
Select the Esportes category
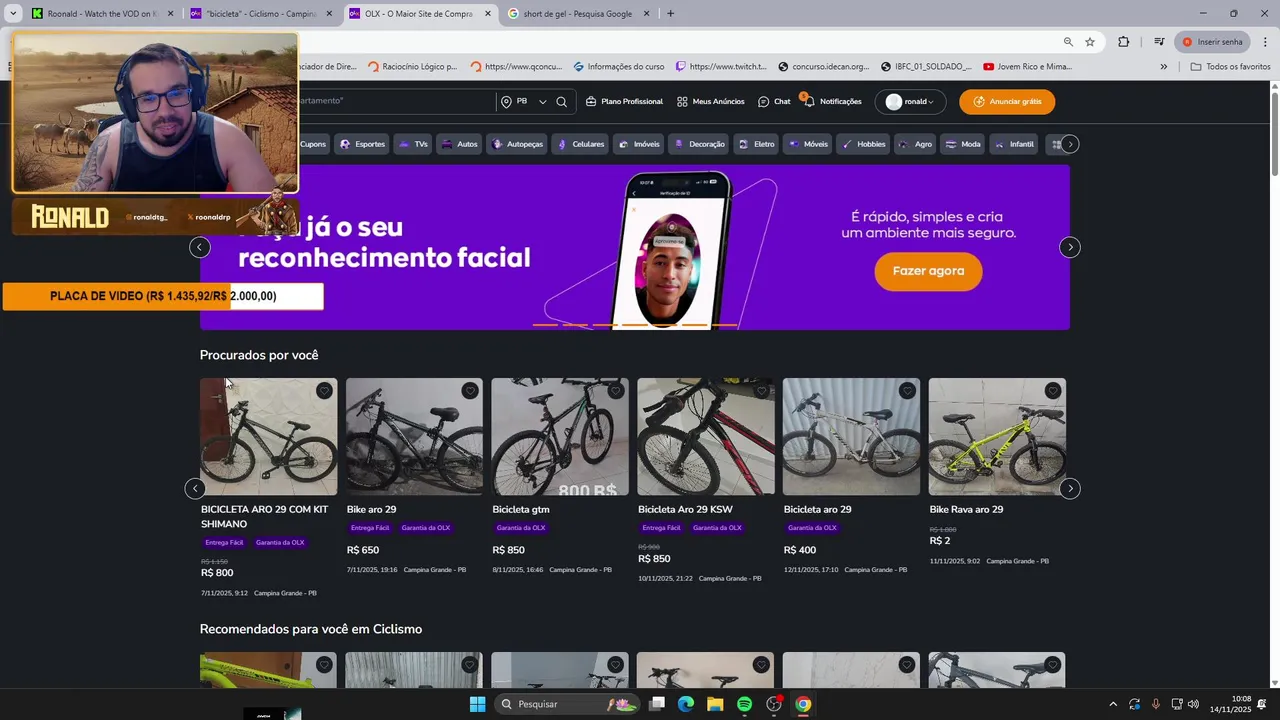tap(362, 144)
